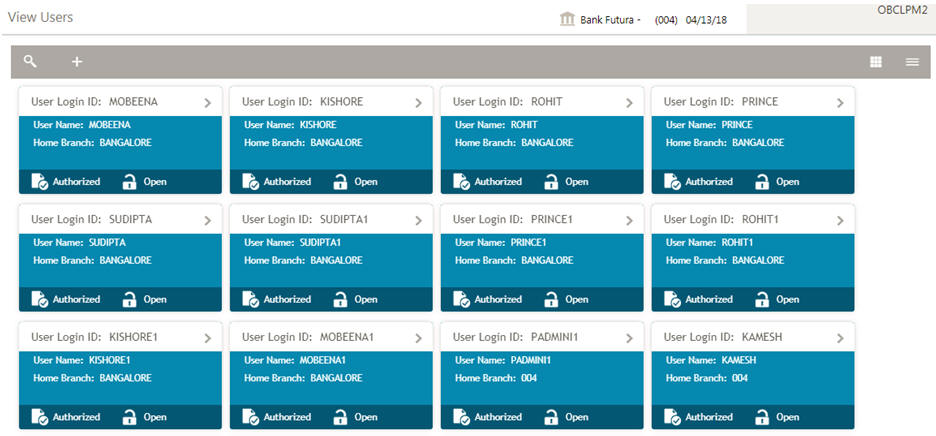The height and width of the screenshot is (436, 936).
Task: Click Authorized document icon on ROHIT card
Action: coord(461,182)
